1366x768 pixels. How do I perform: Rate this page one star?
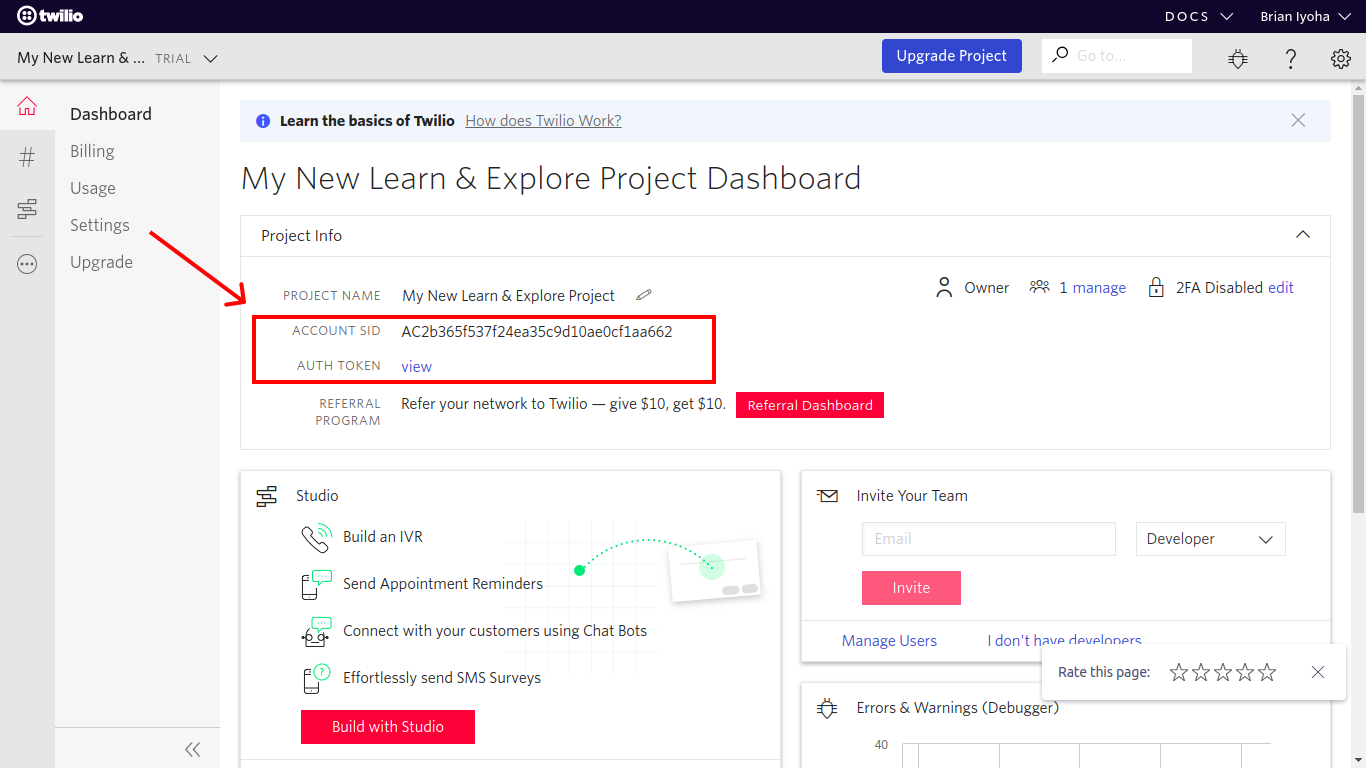(1179, 672)
